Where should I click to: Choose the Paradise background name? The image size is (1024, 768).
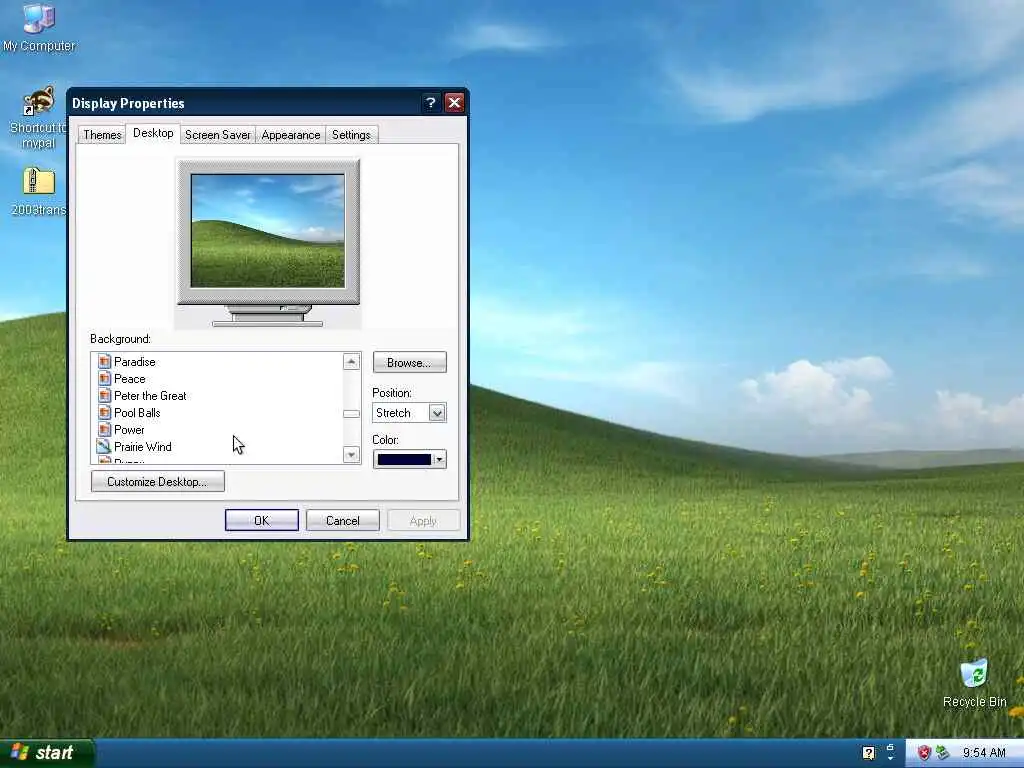135,361
